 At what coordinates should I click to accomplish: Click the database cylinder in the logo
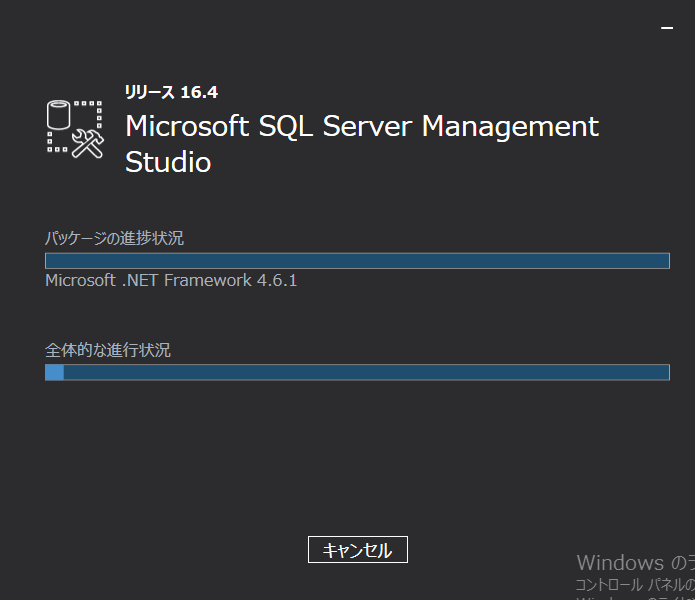coord(60,115)
